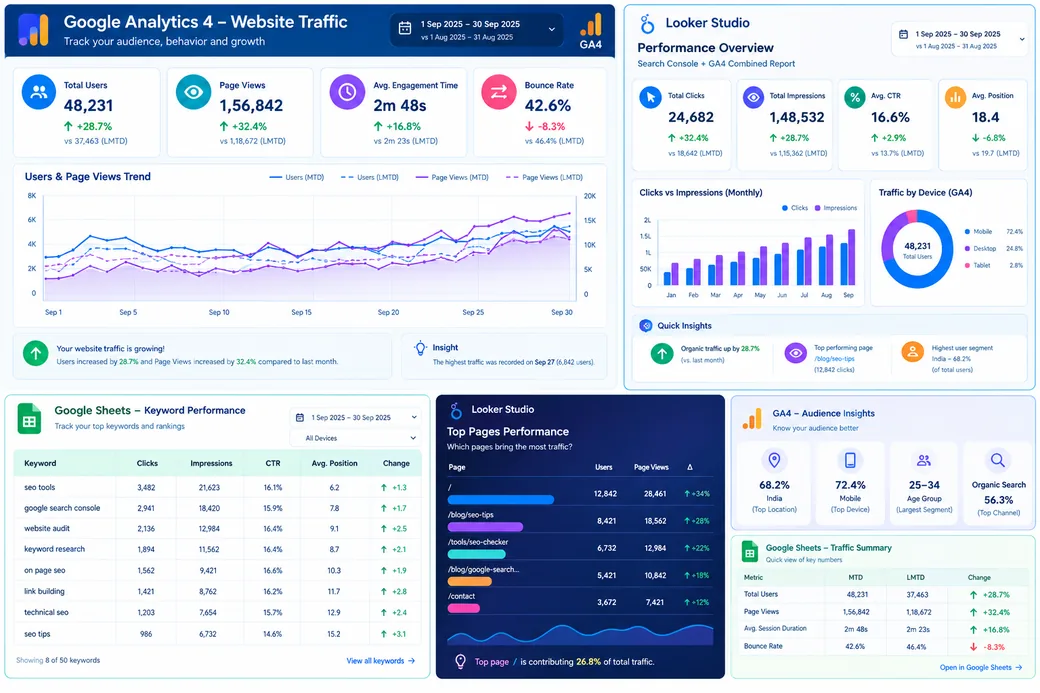Click the Top performing page eye icon
The image size is (1040, 693).
click(x=795, y=353)
